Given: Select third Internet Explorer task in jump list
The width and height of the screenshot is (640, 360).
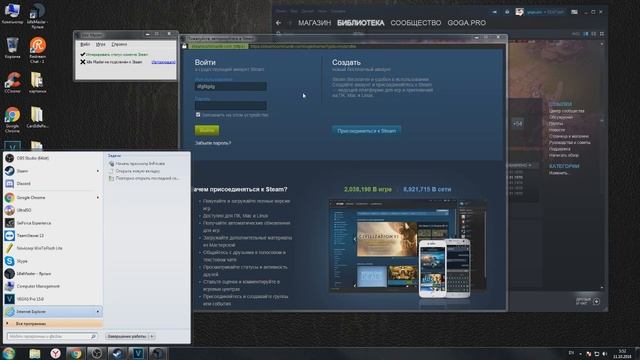Looking at the screenshot, I should pyautogui.click(x=143, y=178).
